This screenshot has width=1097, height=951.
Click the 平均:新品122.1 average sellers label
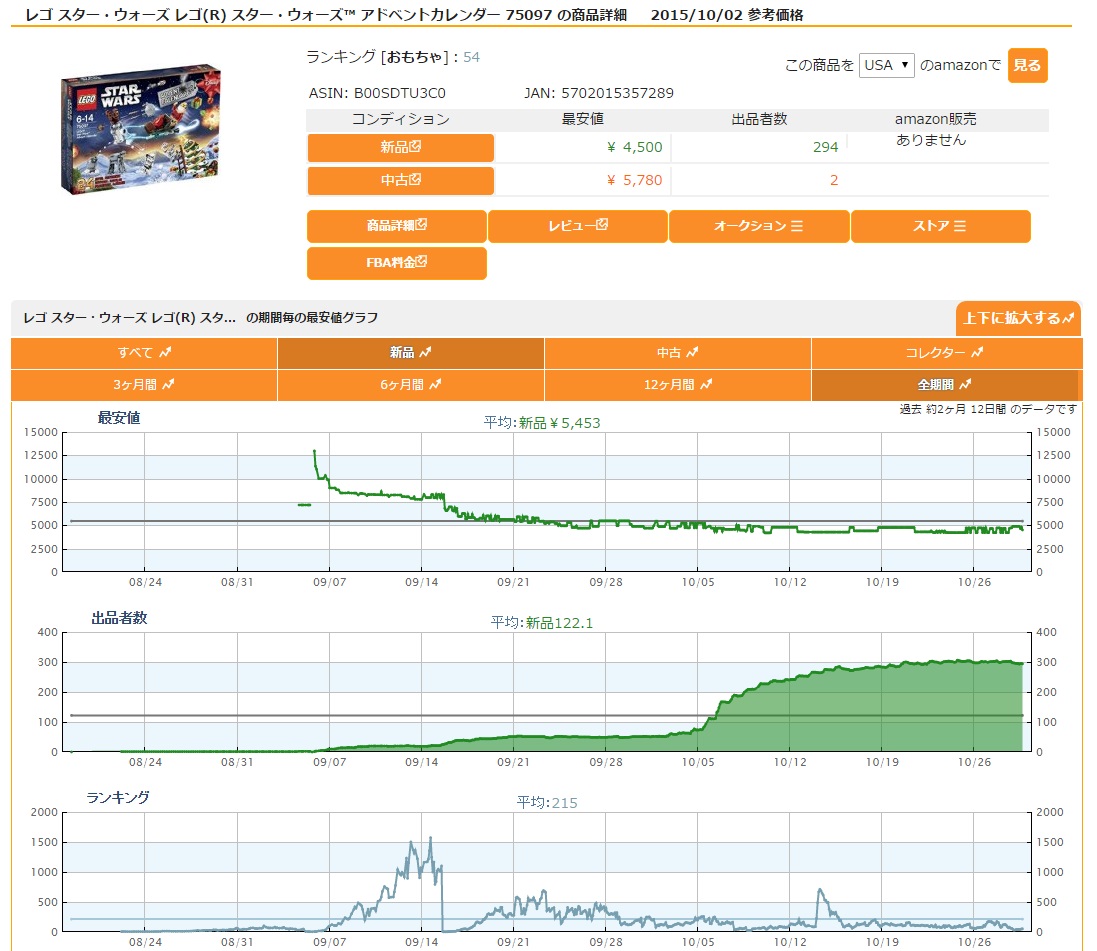click(542, 623)
